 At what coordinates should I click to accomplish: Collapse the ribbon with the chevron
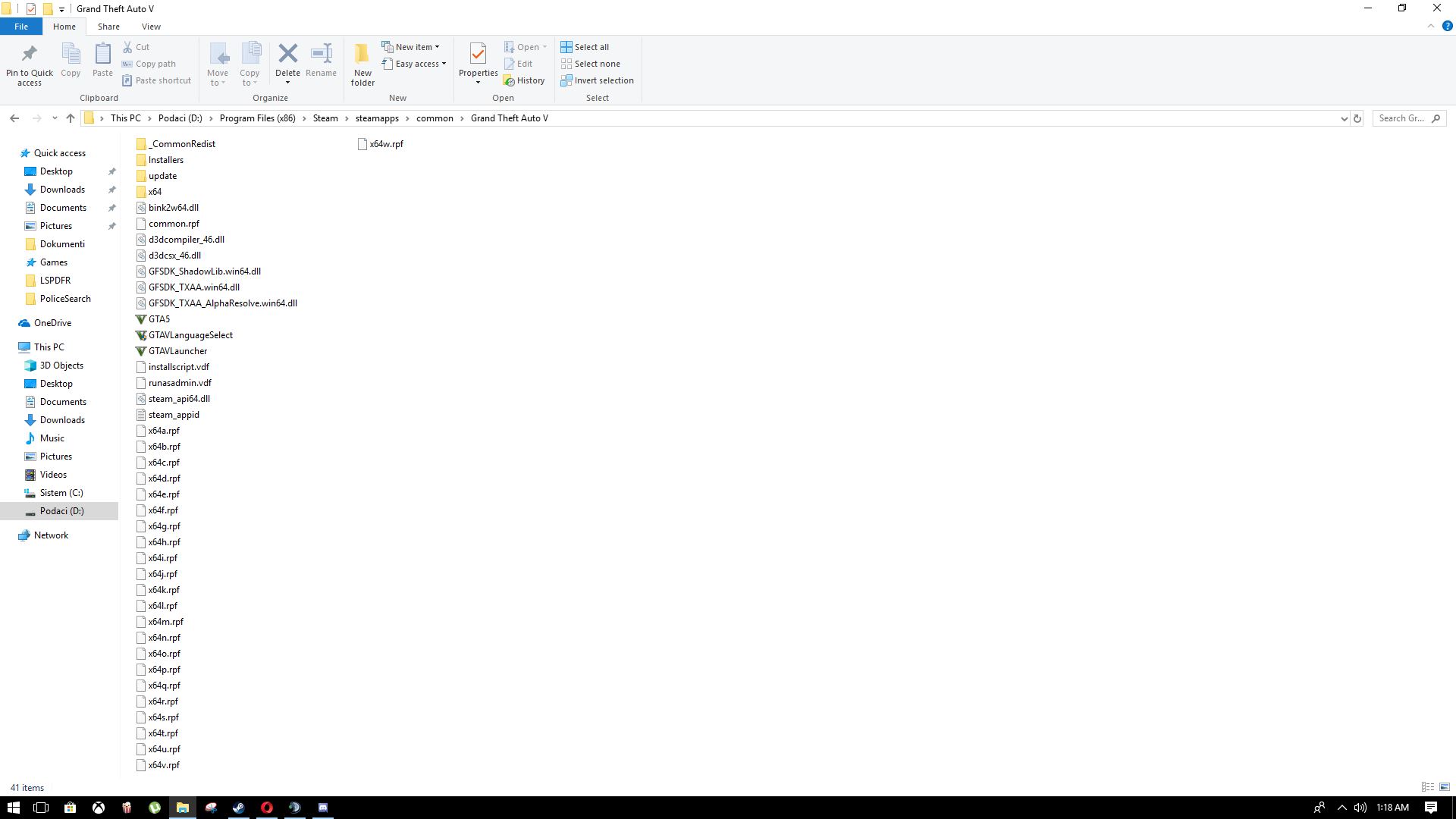tap(1431, 26)
